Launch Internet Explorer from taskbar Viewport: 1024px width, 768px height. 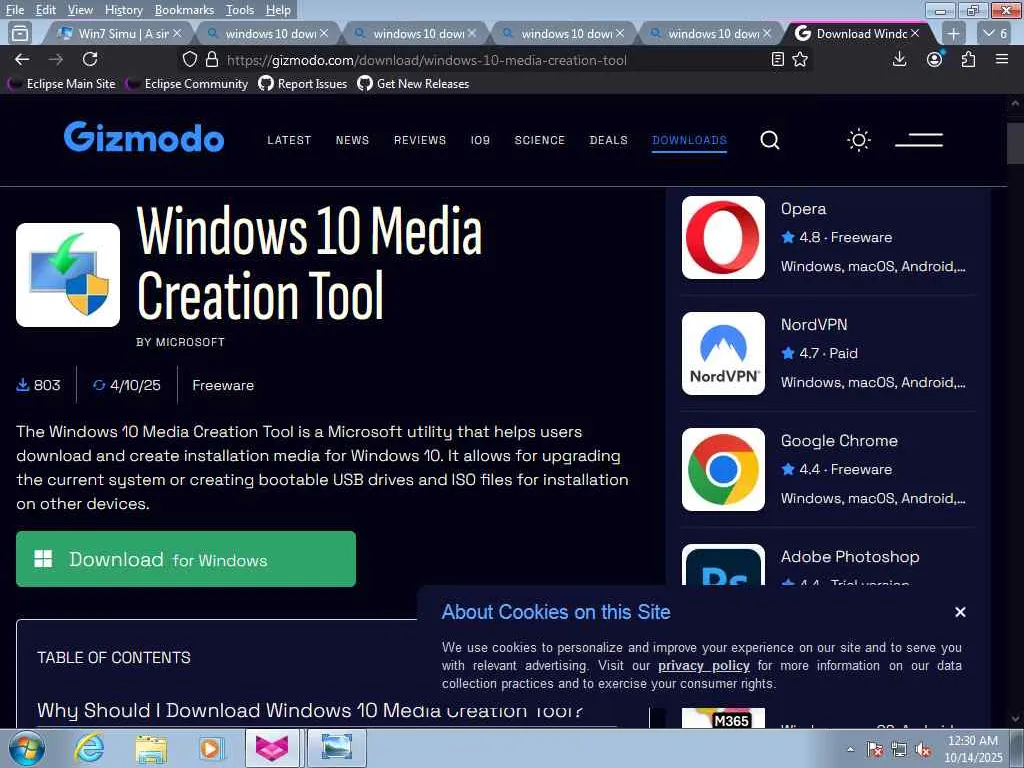click(x=88, y=748)
